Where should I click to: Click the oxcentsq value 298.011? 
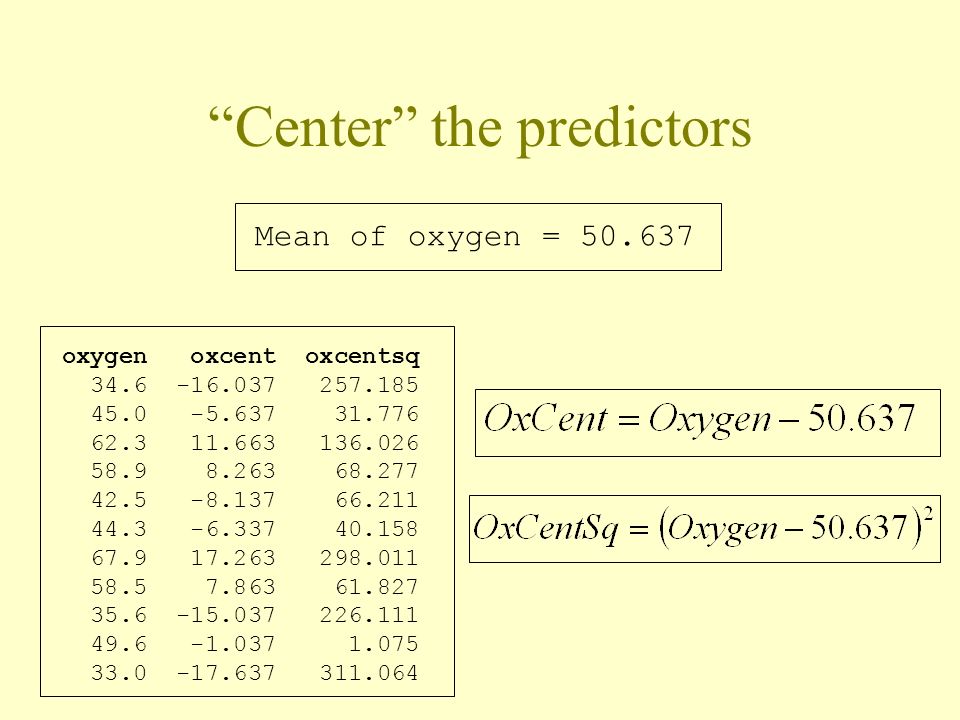(369, 558)
